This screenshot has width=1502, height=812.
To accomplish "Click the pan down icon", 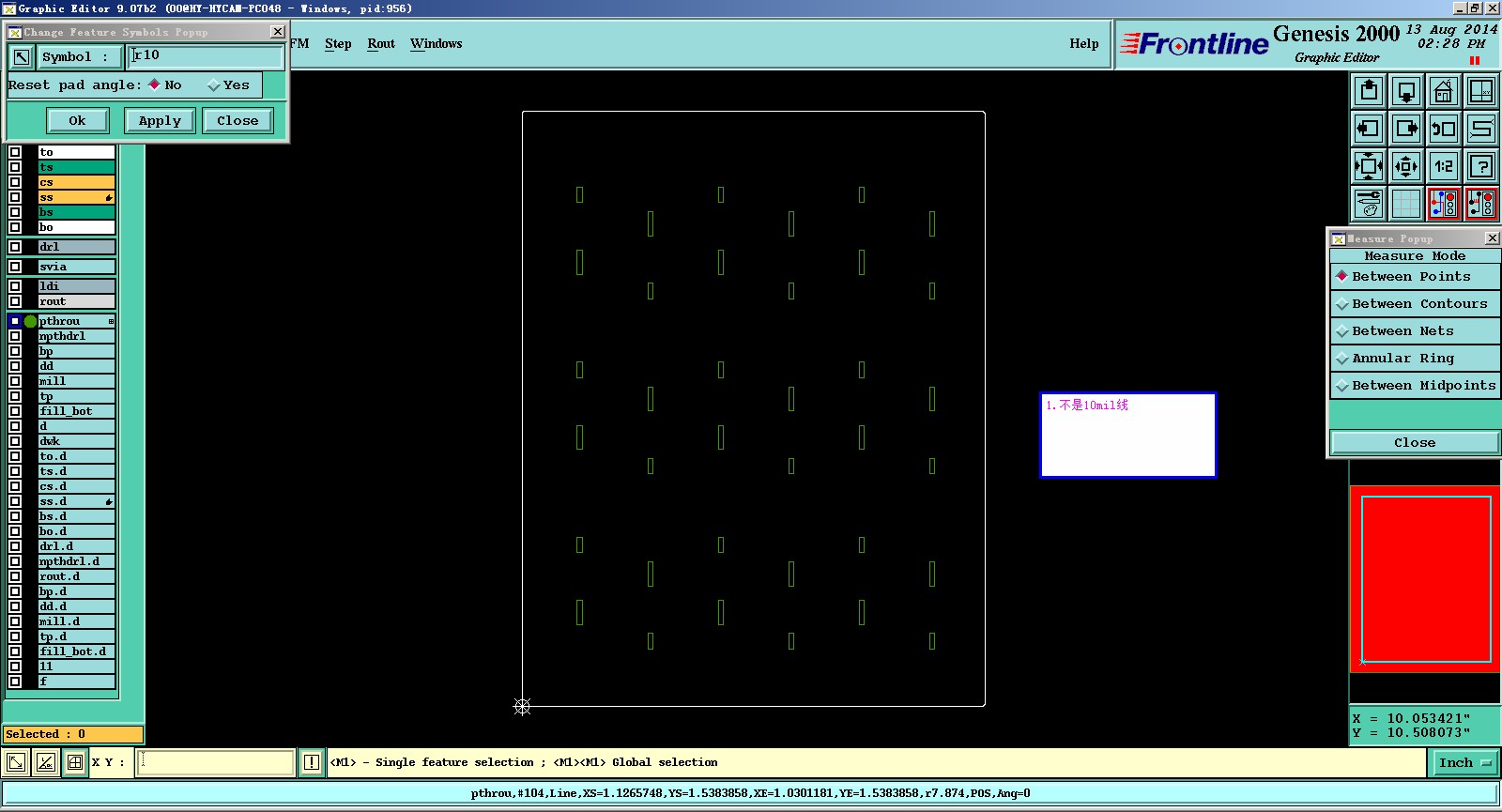I will tap(1406, 91).
